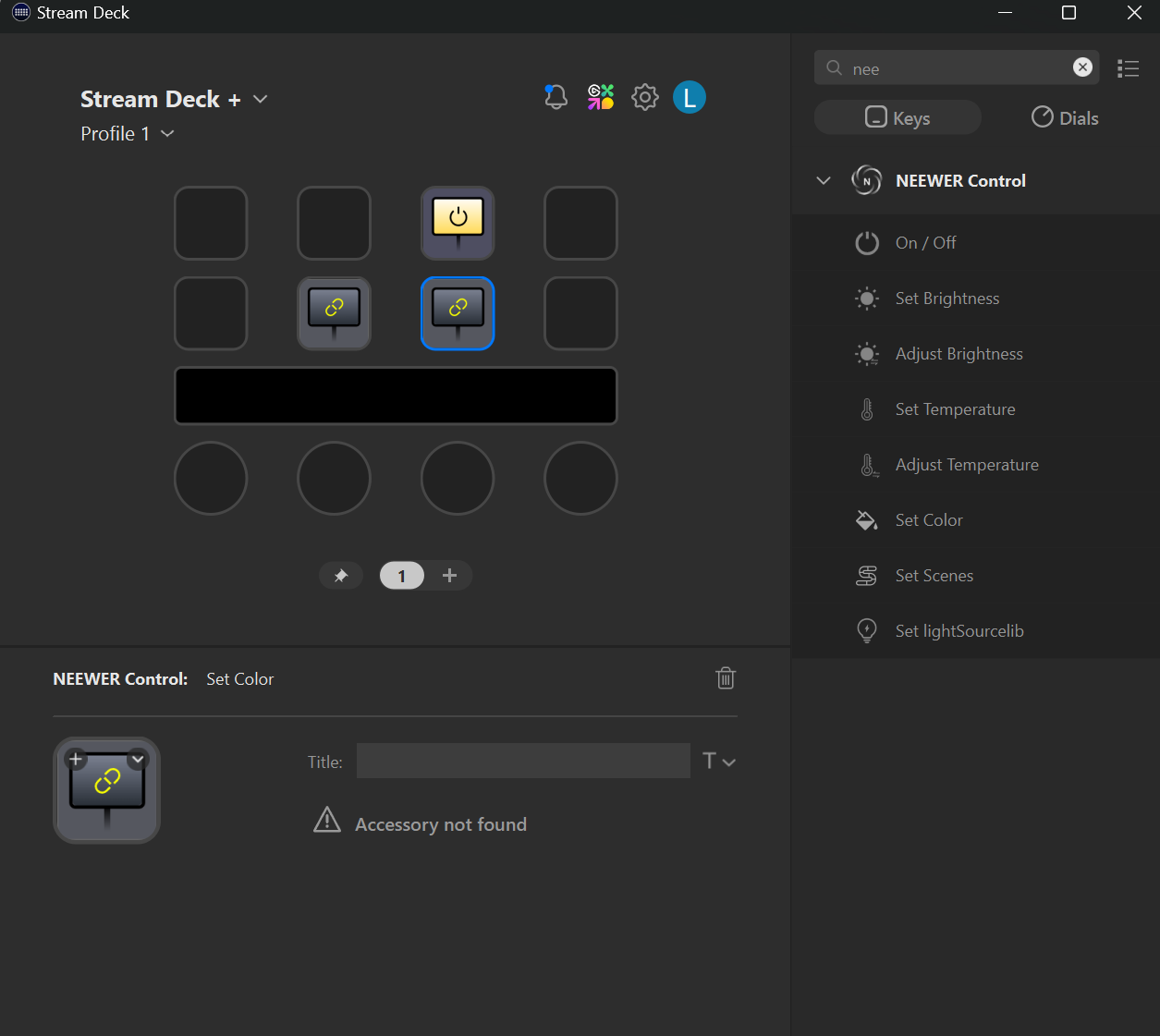
Task: Click the Set Color paint bucket icon
Action: (x=867, y=520)
